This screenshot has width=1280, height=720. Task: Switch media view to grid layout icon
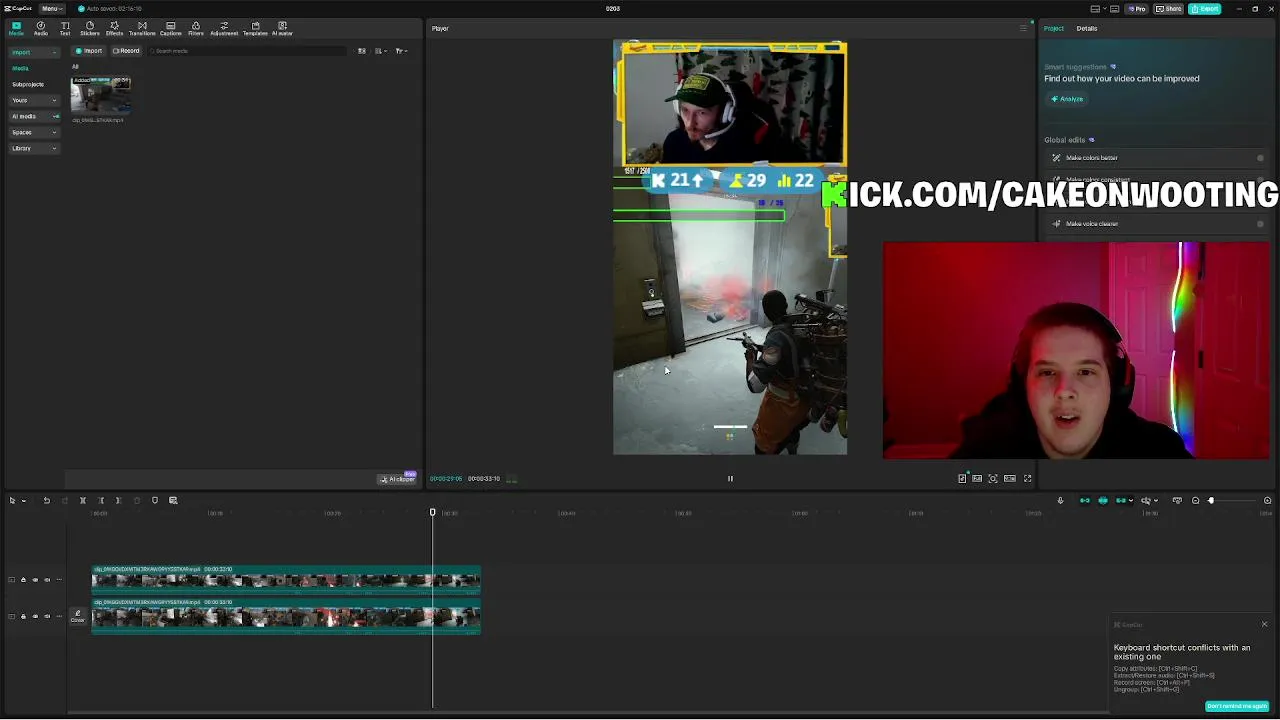point(362,51)
